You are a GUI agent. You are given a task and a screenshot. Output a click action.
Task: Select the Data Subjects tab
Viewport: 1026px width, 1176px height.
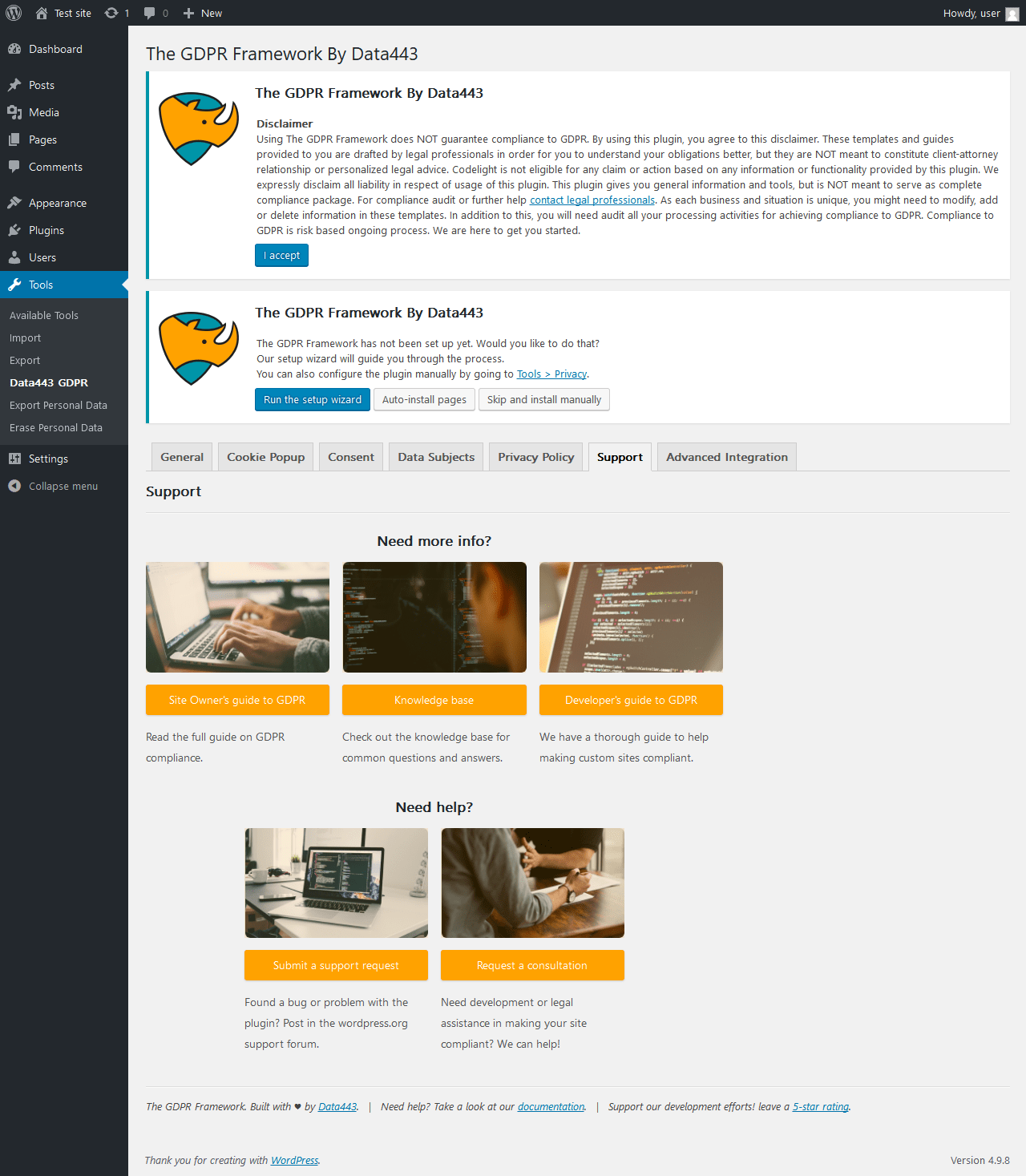click(436, 457)
